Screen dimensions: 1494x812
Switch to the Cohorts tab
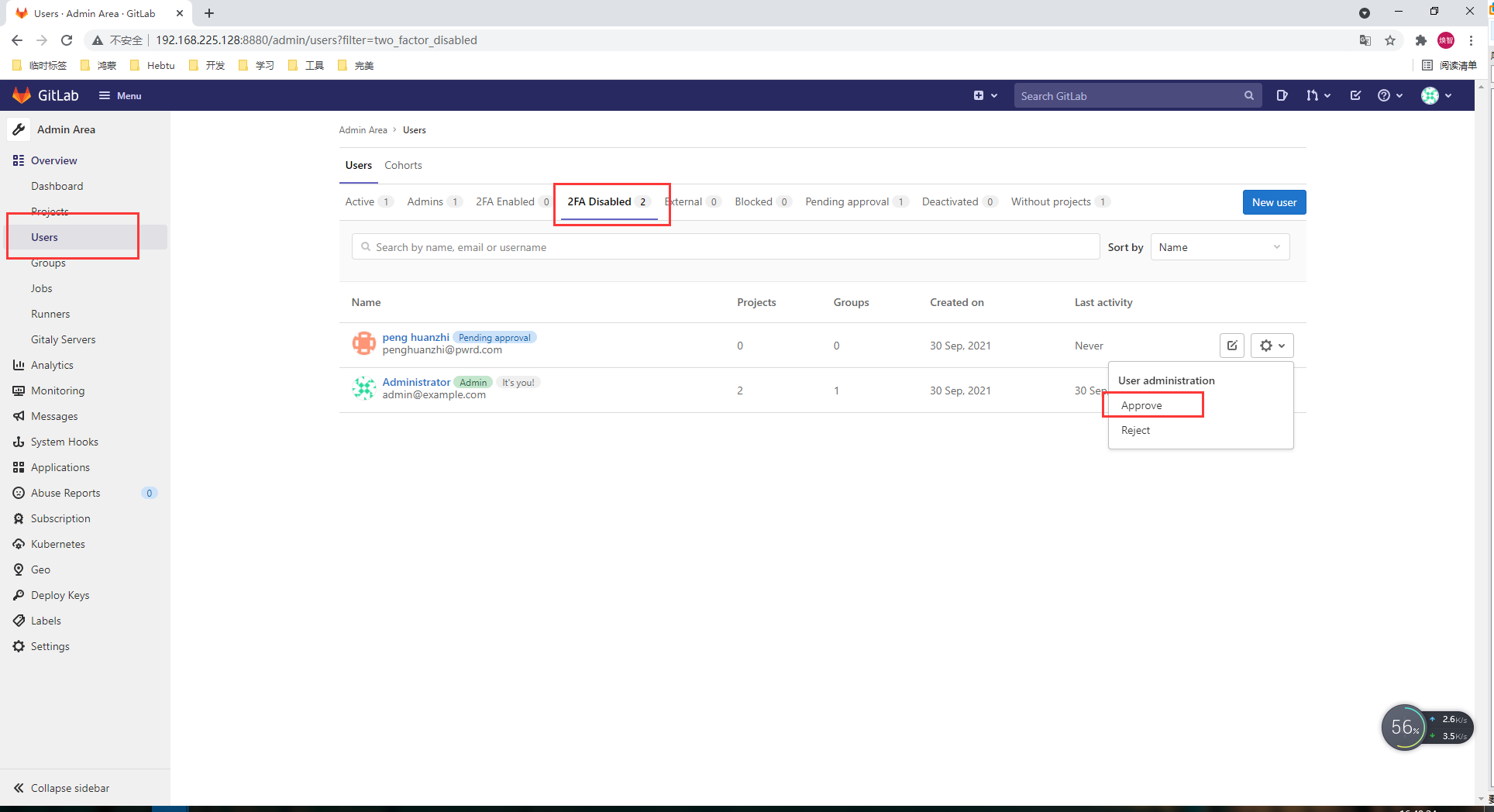(x=403, y=165)
